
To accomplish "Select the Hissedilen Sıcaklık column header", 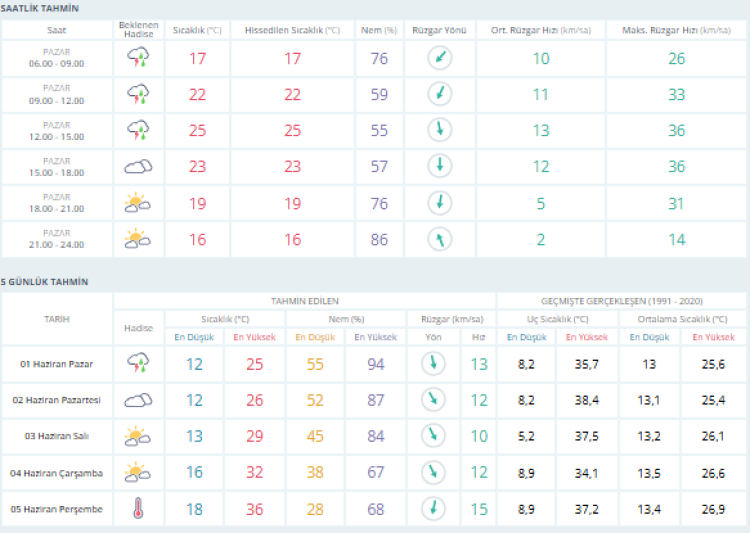I will (x=292, y=30).
